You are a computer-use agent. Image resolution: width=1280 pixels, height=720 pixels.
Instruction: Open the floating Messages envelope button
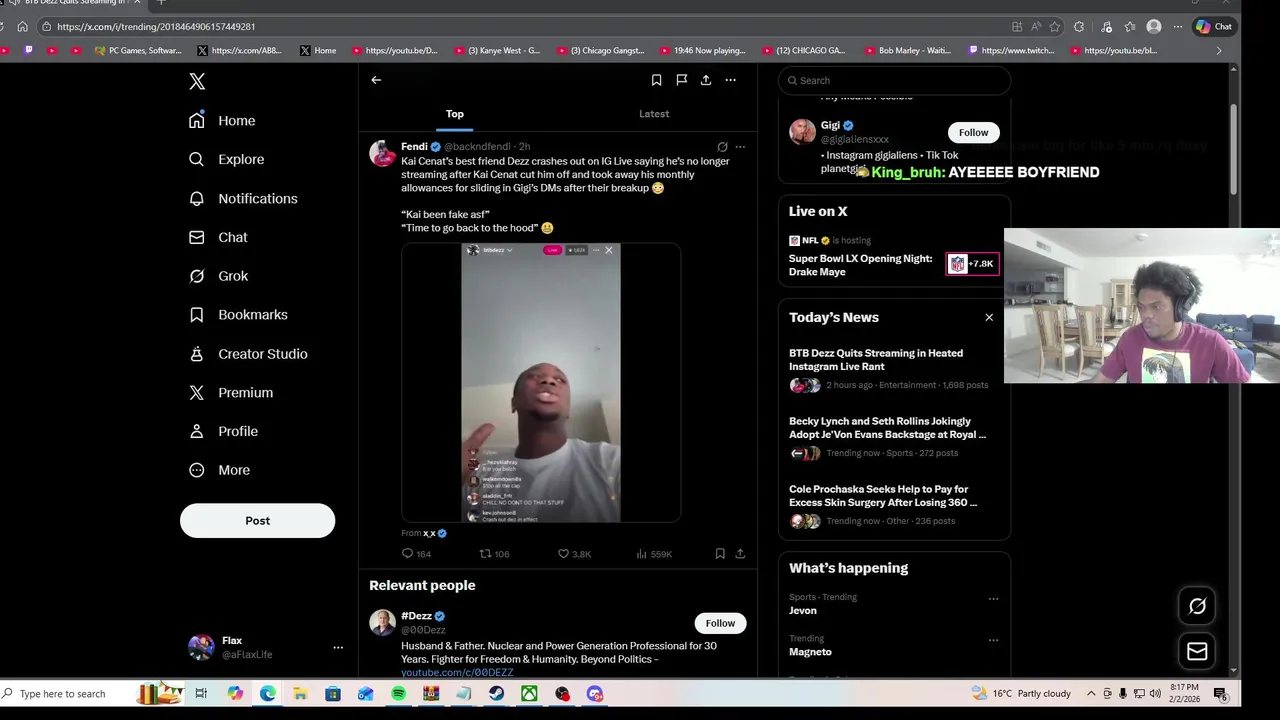click(1197, 651)
